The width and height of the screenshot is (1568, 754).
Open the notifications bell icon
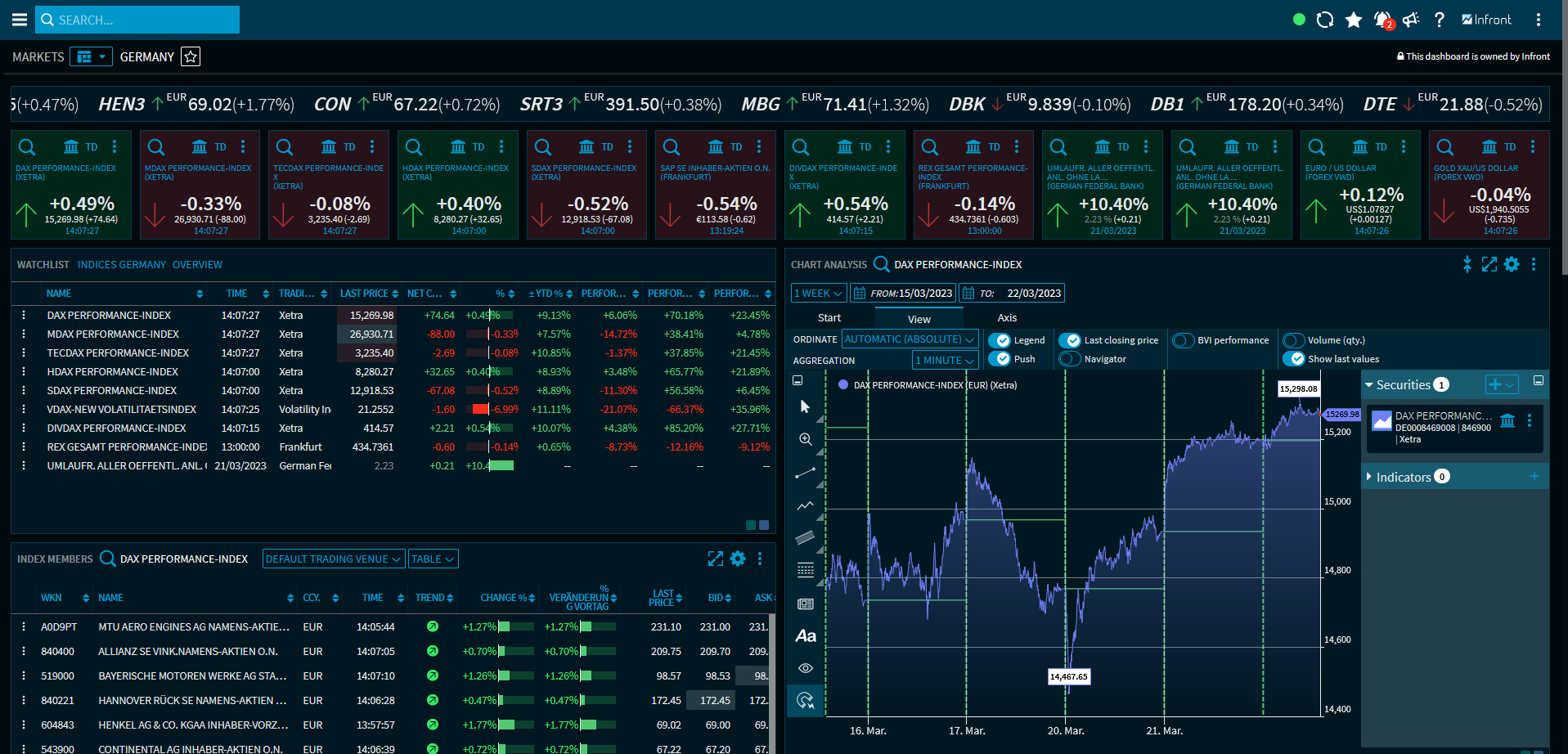1382,20
